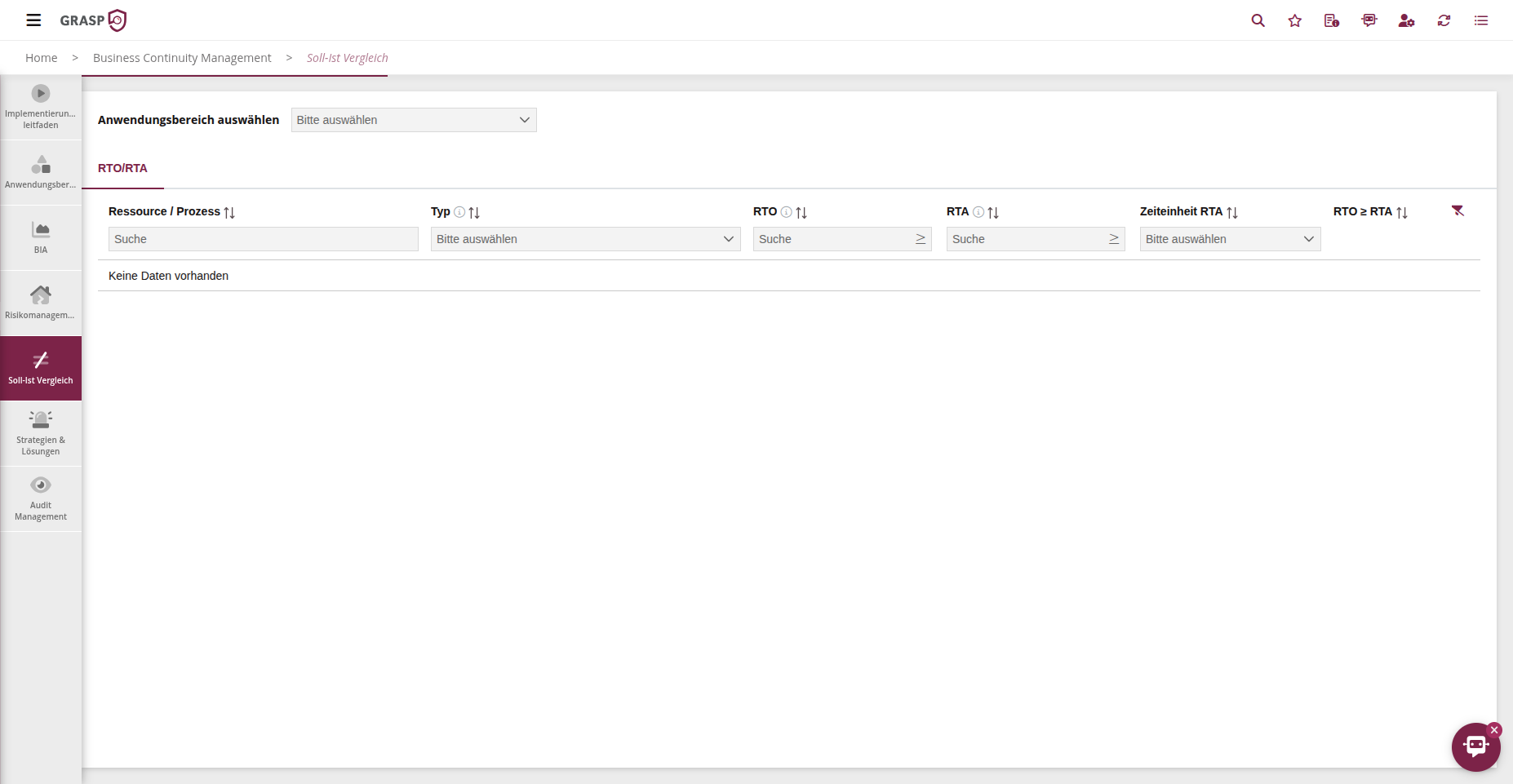Click the Ressource / Prozess search field
This screenshot has height=784, width=1513.
click(x=263, y=239)
